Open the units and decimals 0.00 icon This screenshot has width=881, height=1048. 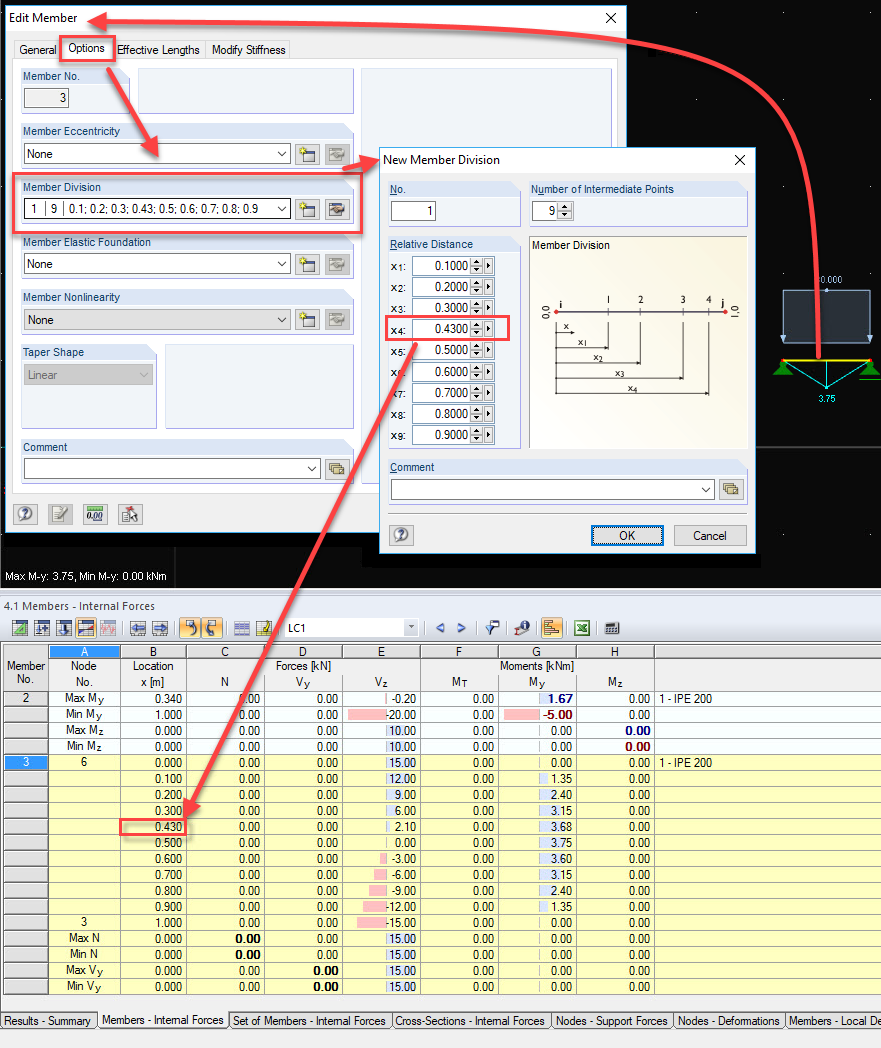(x=95, y=514)
